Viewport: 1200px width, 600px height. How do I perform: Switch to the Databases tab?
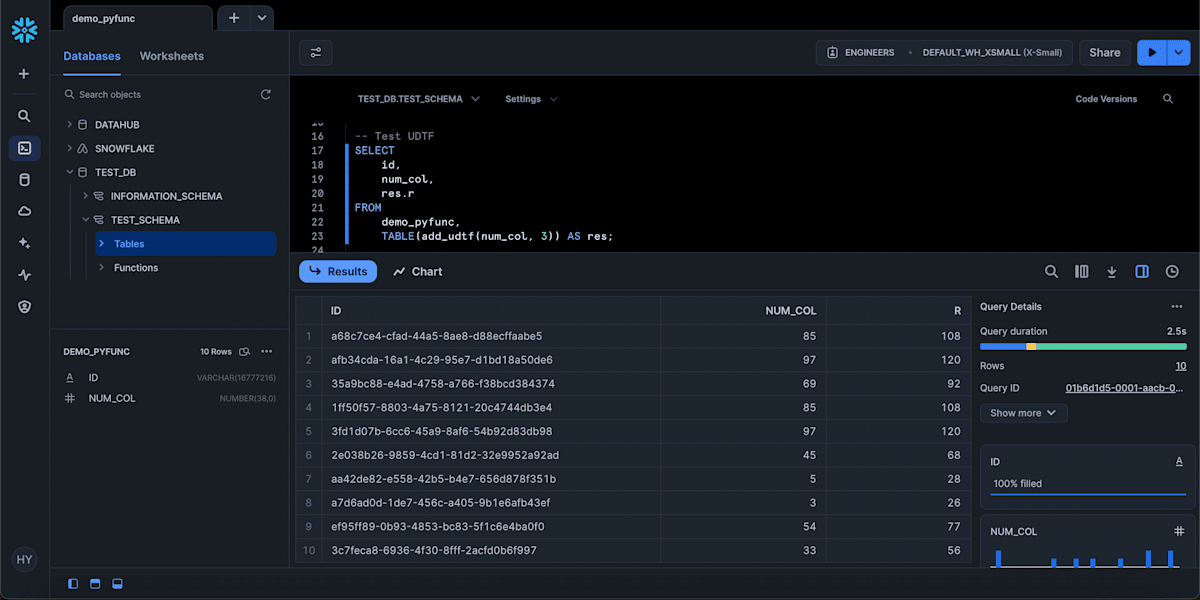(x=92, y=56)
